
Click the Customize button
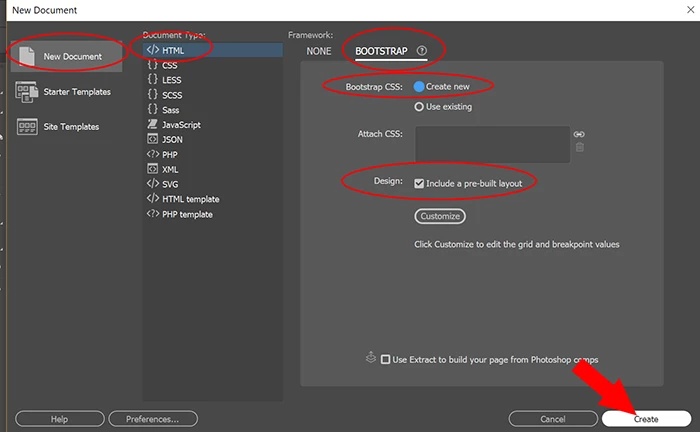click(440, 216)
